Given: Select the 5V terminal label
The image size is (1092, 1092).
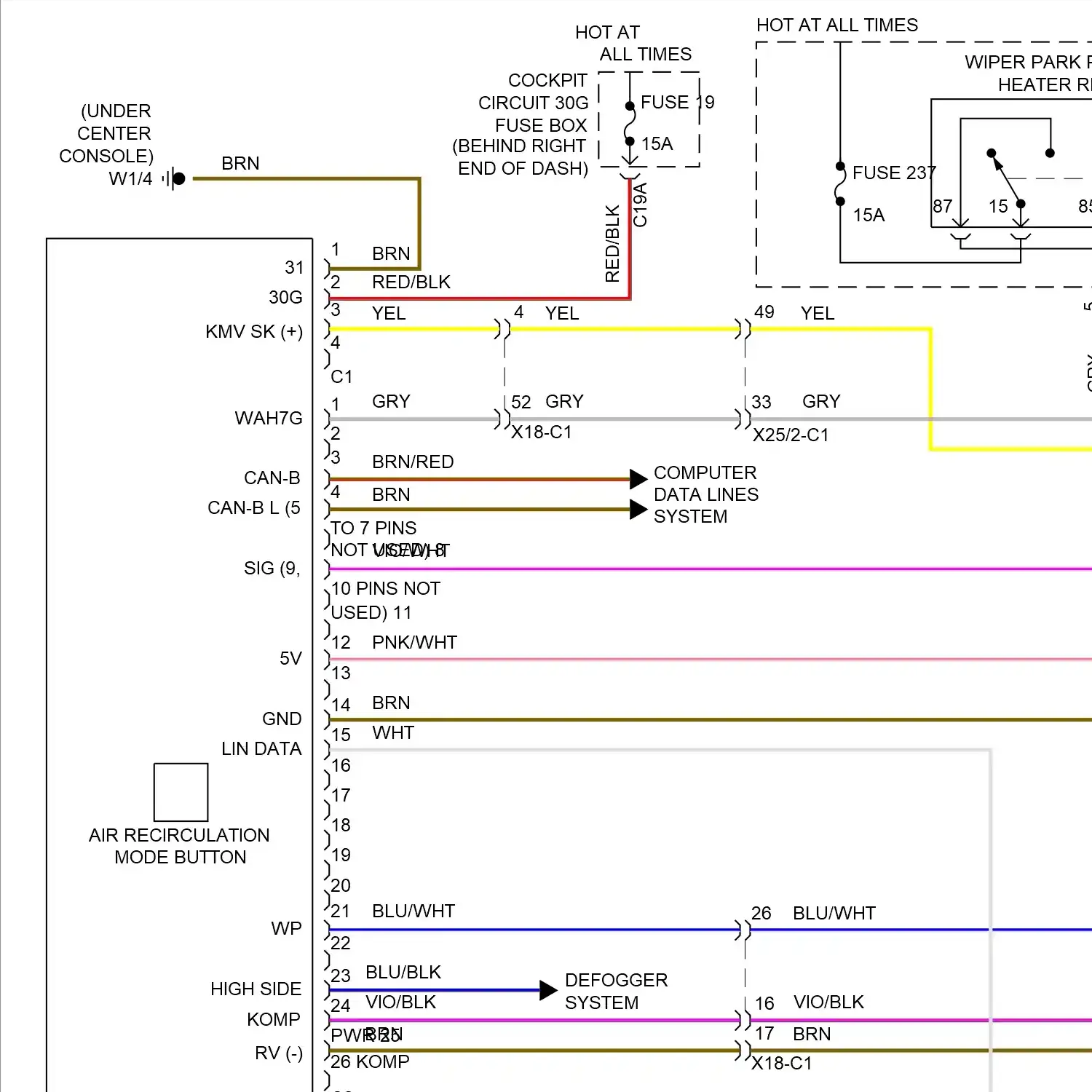Looking at the screenshot, I should (x=290, y=658).
